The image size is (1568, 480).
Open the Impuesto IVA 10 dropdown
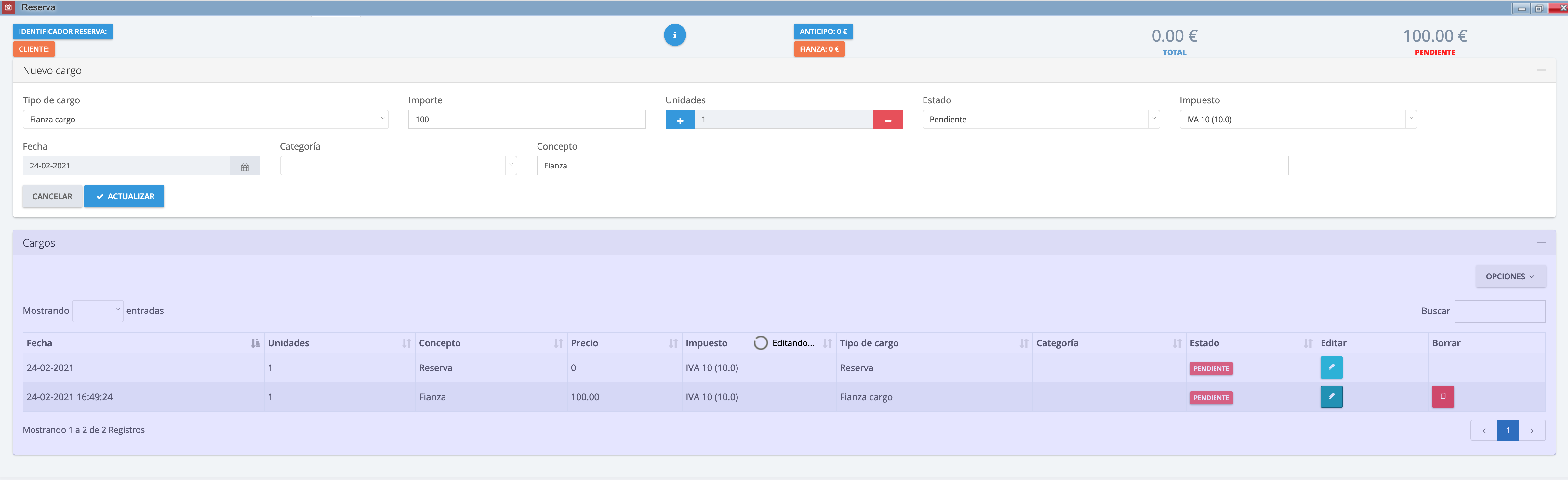click(x=1297, y=120)
